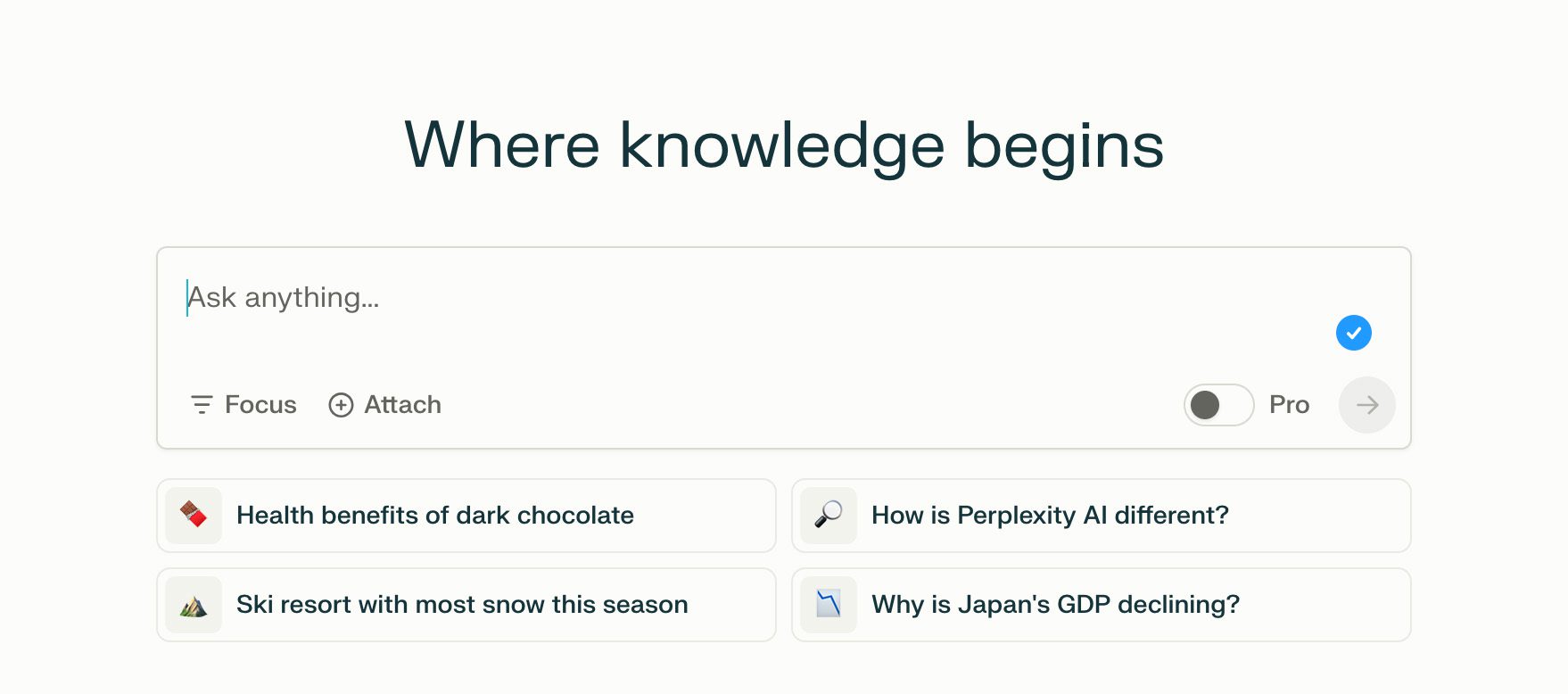
Task: Click the chocolate bar emoji icon
Action: pyautogui.click(x=194, y=516)
